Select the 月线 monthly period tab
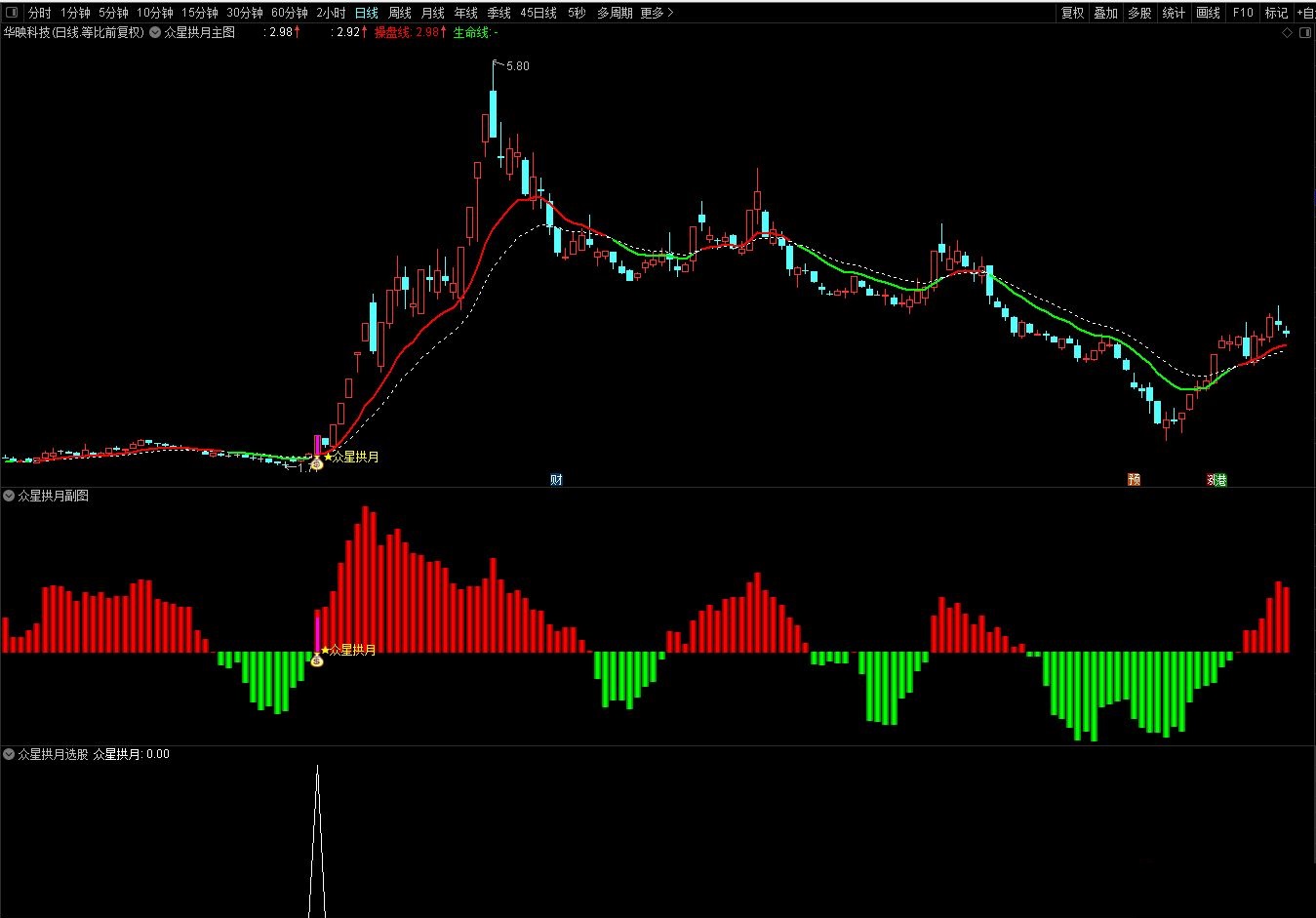 (433, 13)
